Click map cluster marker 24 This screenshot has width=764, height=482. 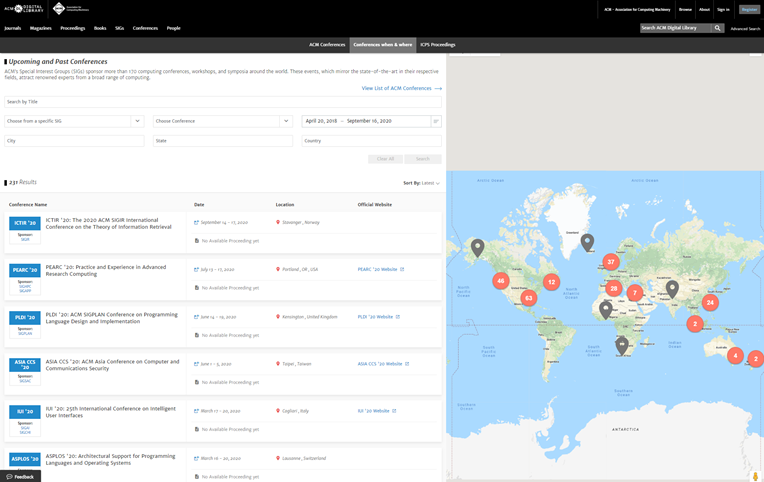tap(710, 303)
